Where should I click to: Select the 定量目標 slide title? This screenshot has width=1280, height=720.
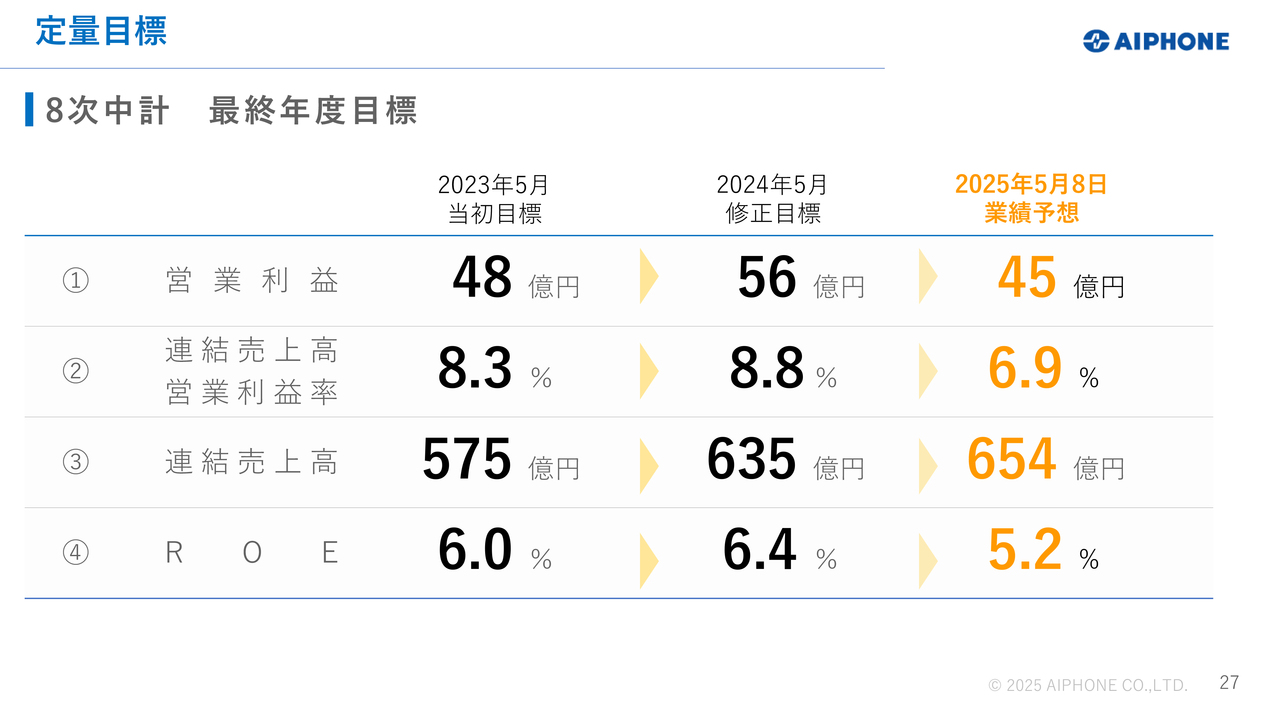101,31
